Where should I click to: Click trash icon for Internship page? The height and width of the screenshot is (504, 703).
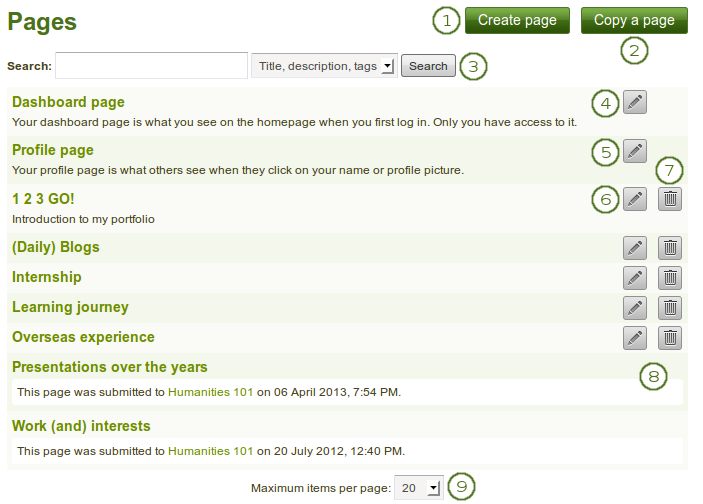(670, 277)
